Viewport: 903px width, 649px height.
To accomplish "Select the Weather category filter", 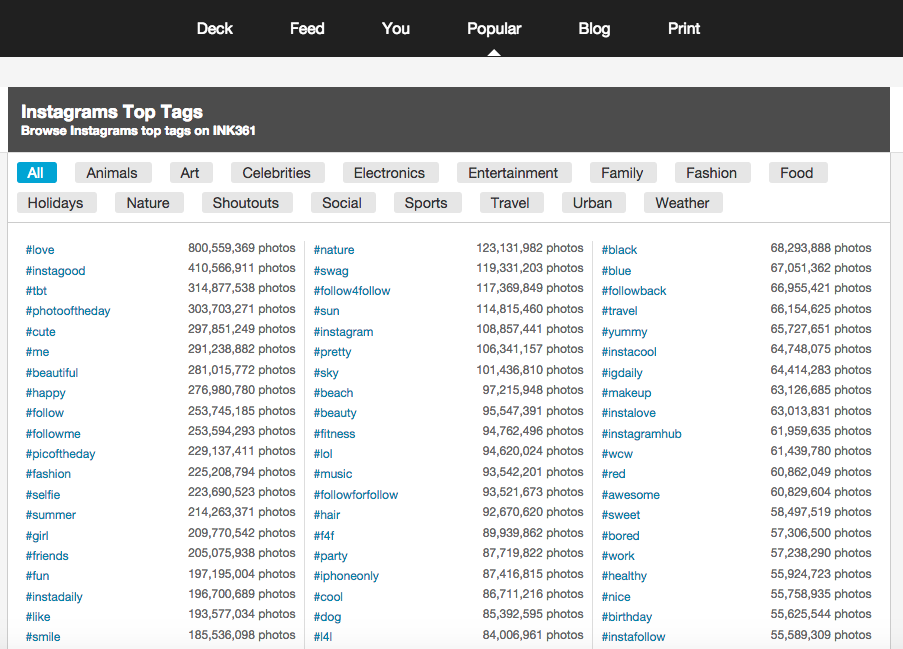I will (682, 203).
